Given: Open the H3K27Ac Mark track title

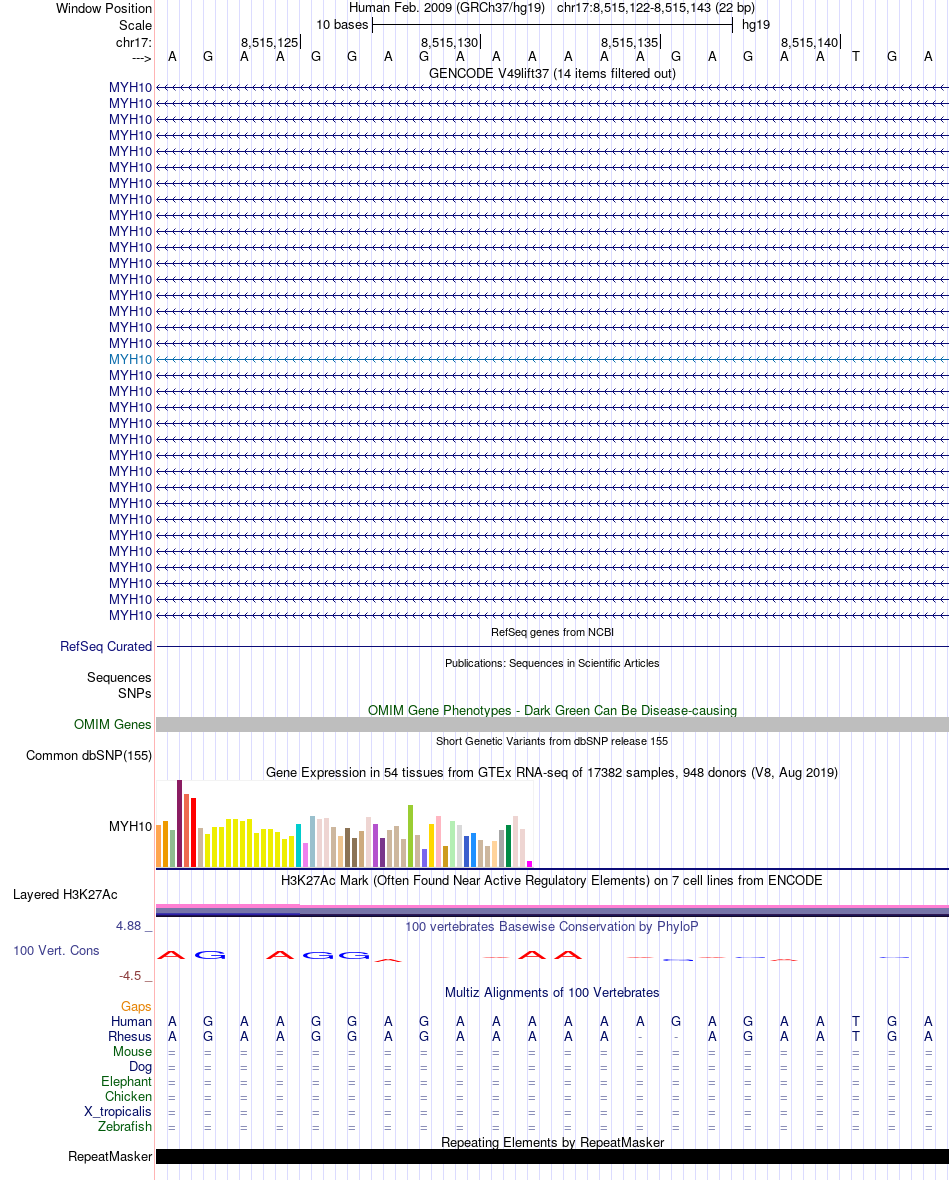Looking at the screenshot, I should tap(552, 880).
